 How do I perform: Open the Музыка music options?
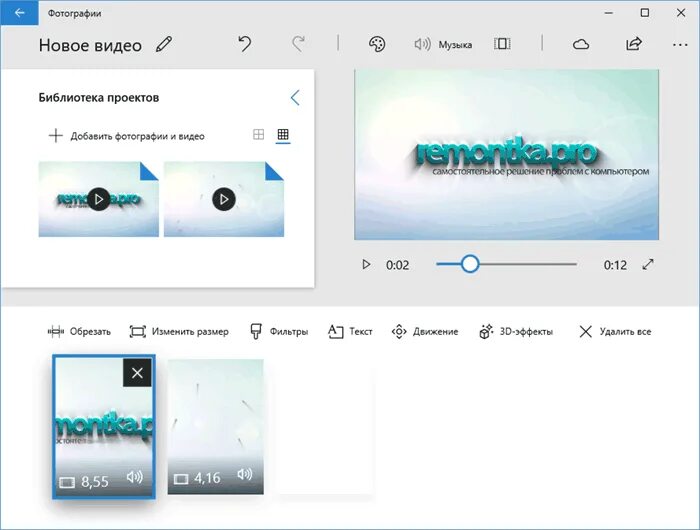[x=443, y=44]
